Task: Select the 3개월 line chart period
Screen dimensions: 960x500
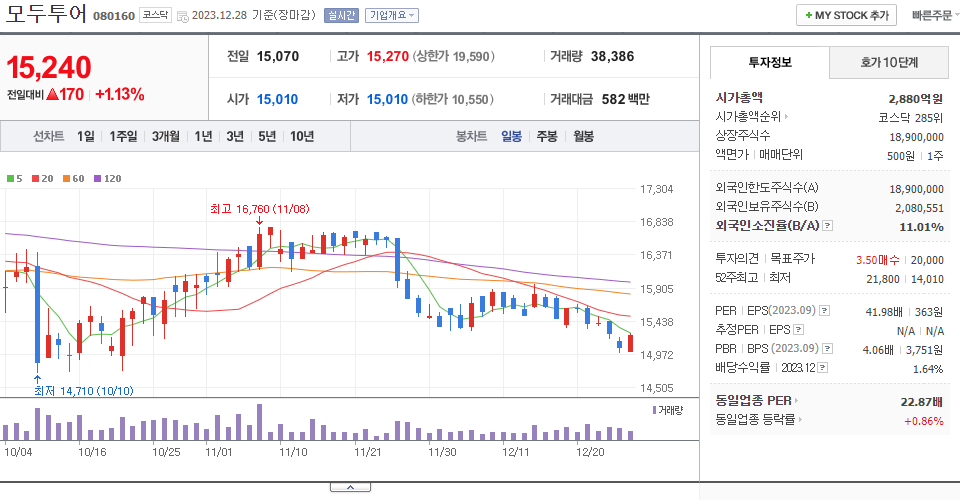Action: (165, 136)
